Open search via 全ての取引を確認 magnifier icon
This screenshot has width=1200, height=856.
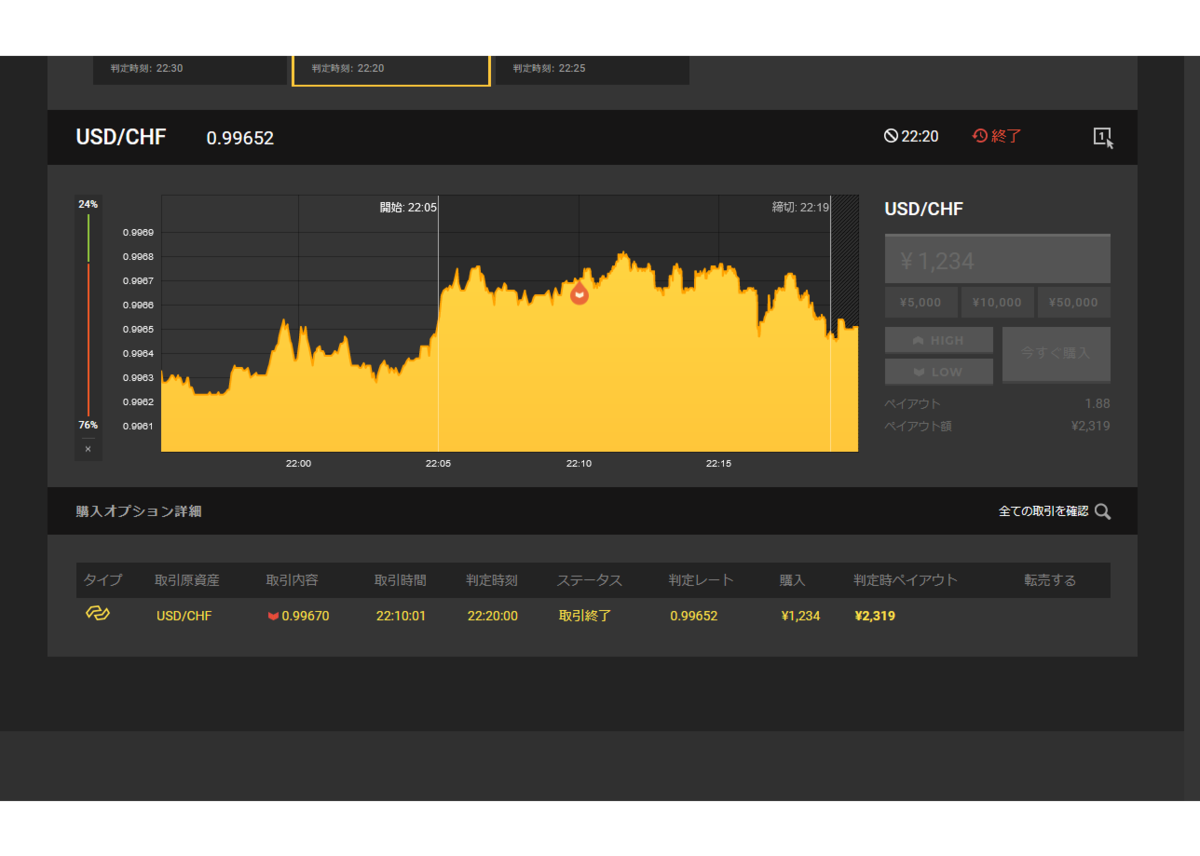[x=1103, y=511]
